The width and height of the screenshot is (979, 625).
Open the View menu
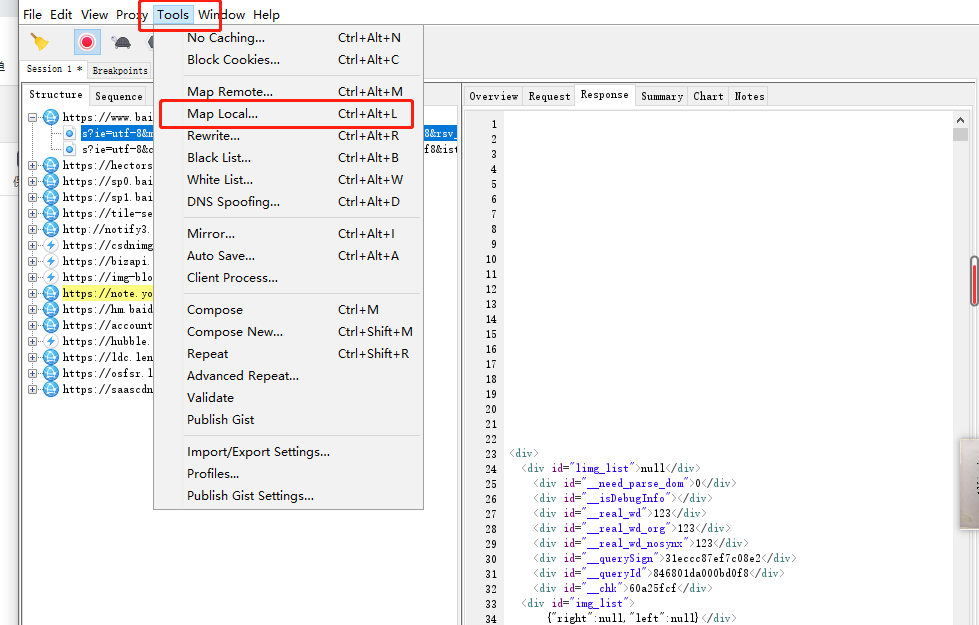click(94, 14)
